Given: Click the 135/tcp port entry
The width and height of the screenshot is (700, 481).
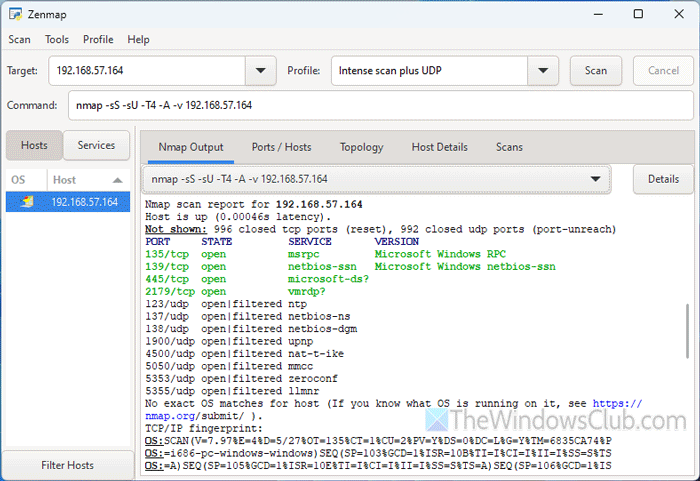Looking at the screenshot, I should pyautogui.click(x=167, y=254).
